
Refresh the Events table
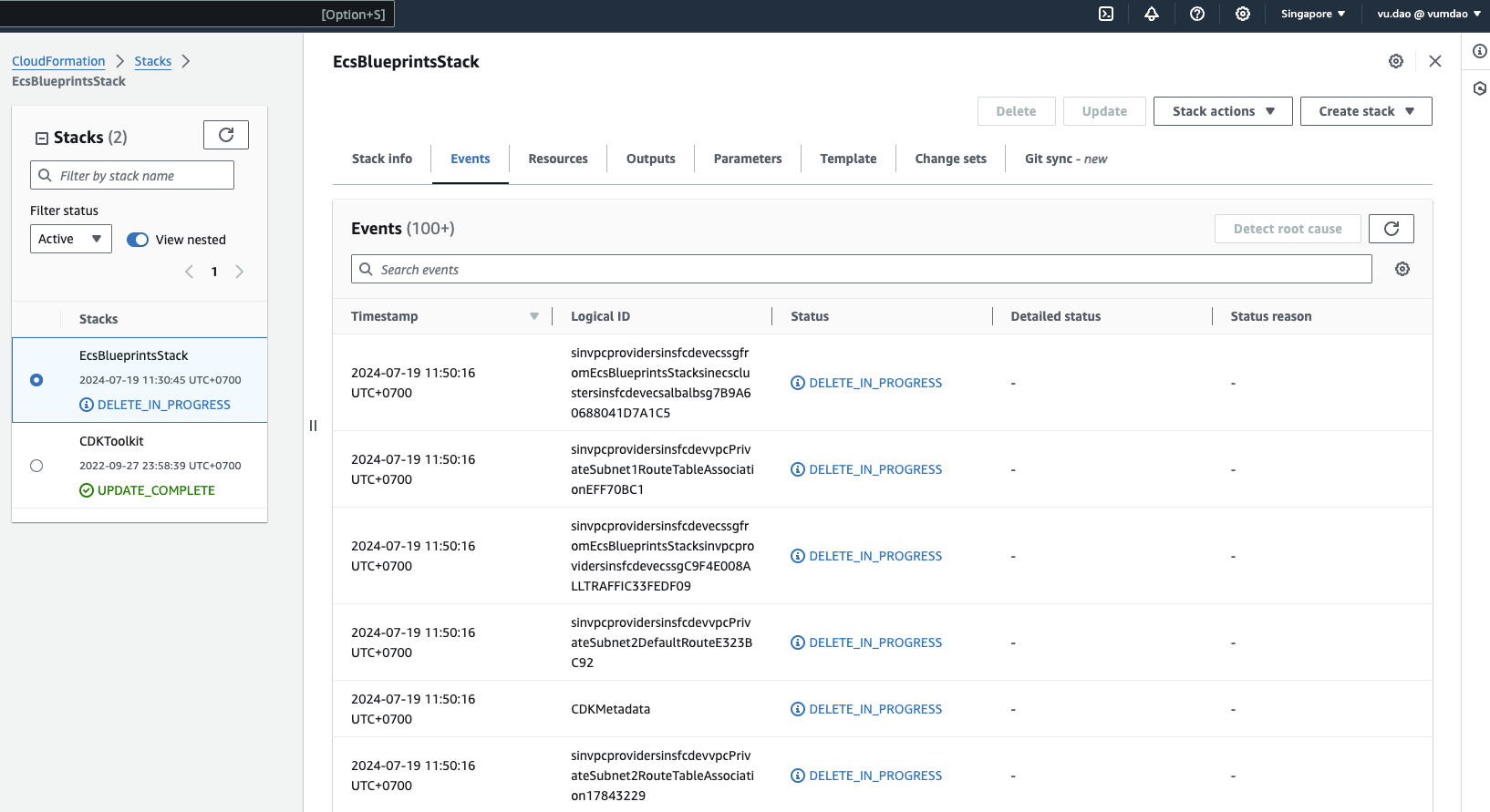[x=1392, y=229]
